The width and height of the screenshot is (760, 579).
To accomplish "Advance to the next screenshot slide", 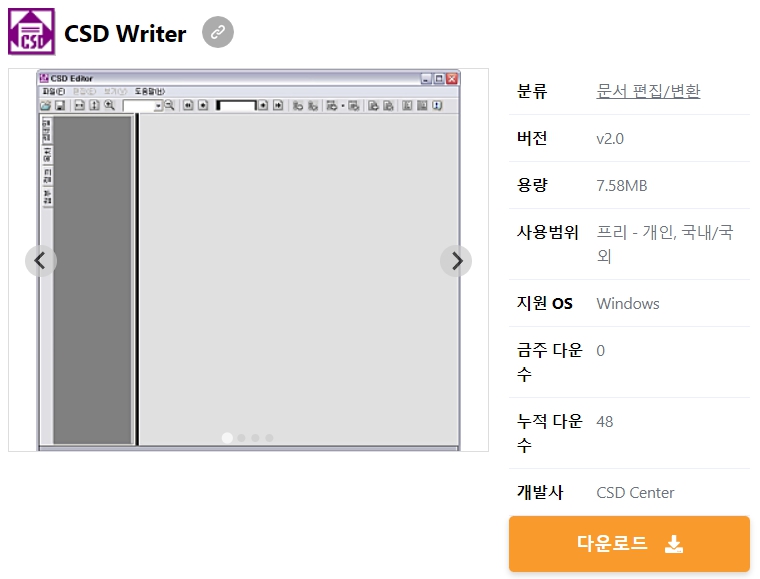I will tap(456, 261).
